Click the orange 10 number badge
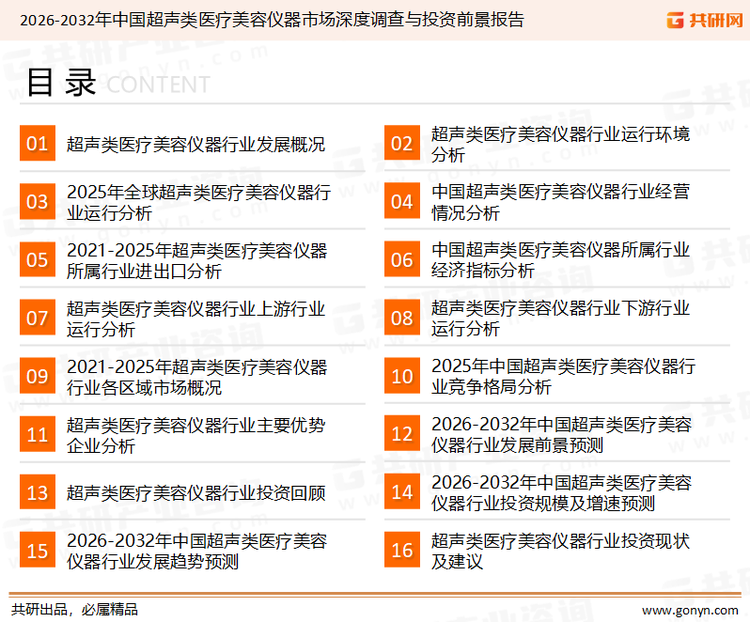750x622 pixels. tap(402, 376)
